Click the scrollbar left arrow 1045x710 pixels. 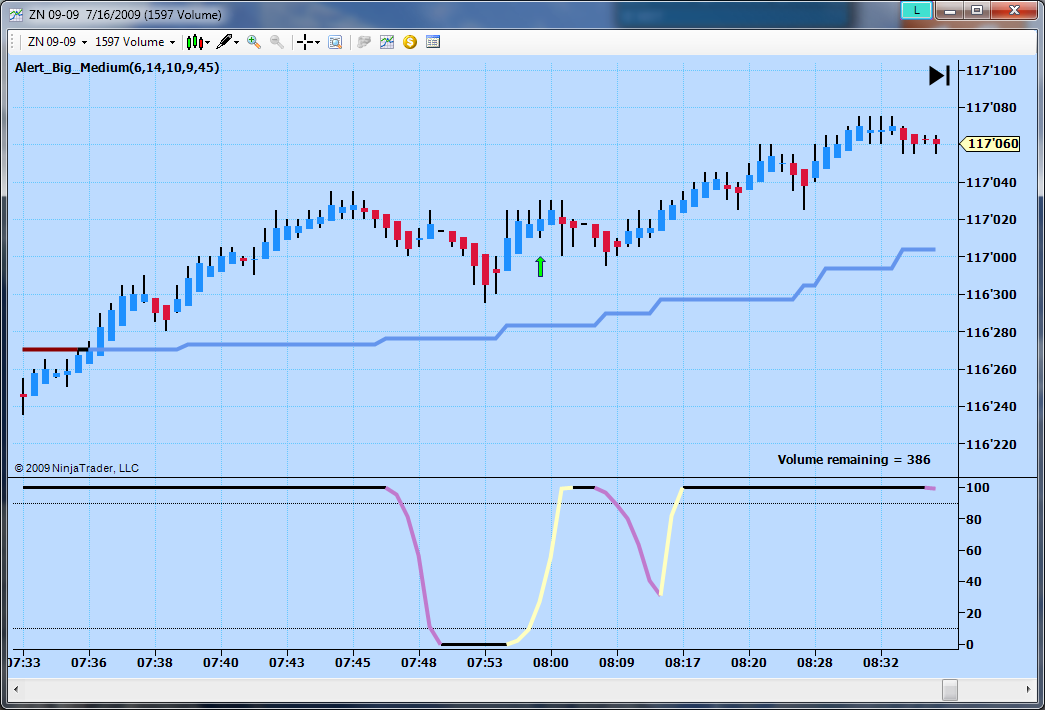[16, 689]
